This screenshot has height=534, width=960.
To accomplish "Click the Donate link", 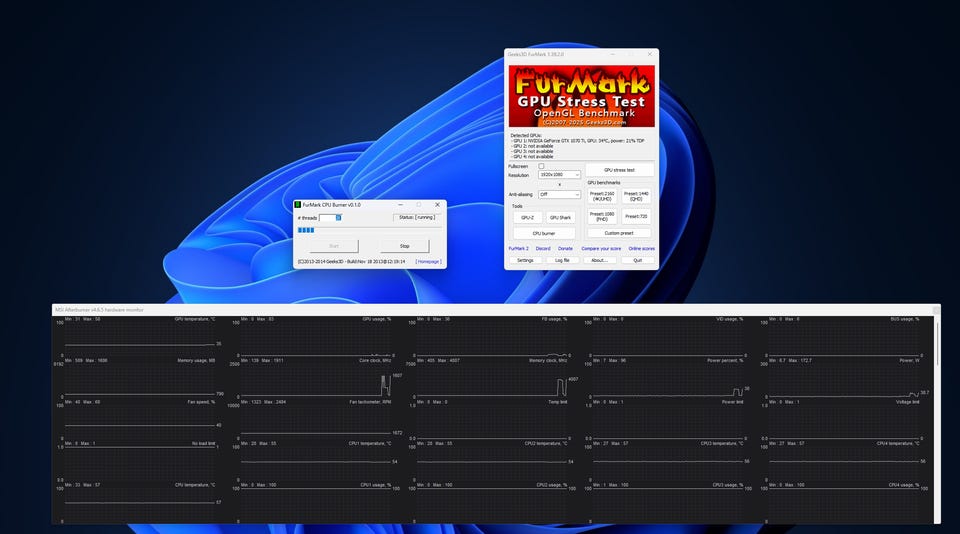I will [565, 249].
